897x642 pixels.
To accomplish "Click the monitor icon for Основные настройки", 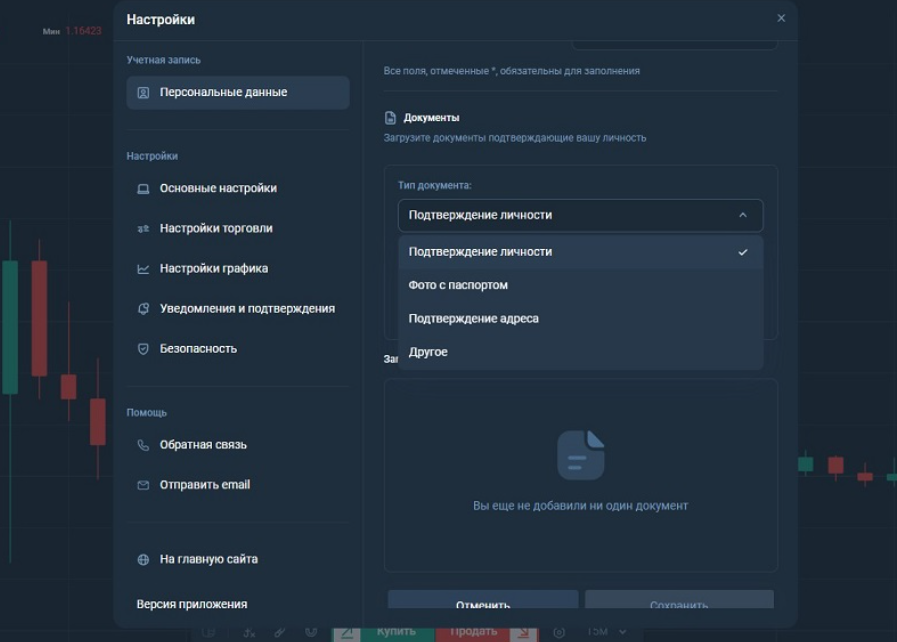I will pyautogui.click(x=142, y=187).
